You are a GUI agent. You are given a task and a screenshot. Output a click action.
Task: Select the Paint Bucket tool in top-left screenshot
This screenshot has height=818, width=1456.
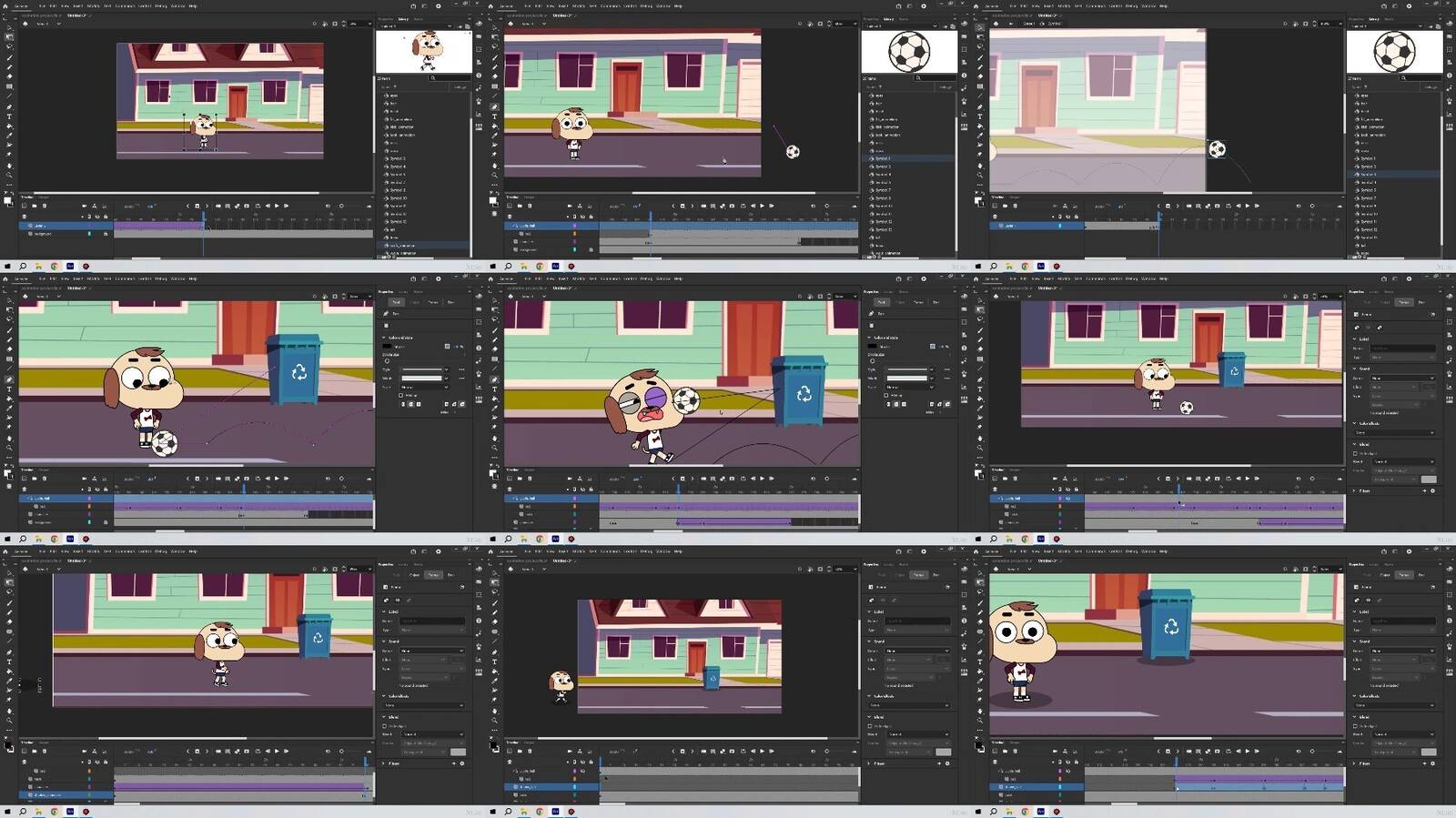coord(9,126)
